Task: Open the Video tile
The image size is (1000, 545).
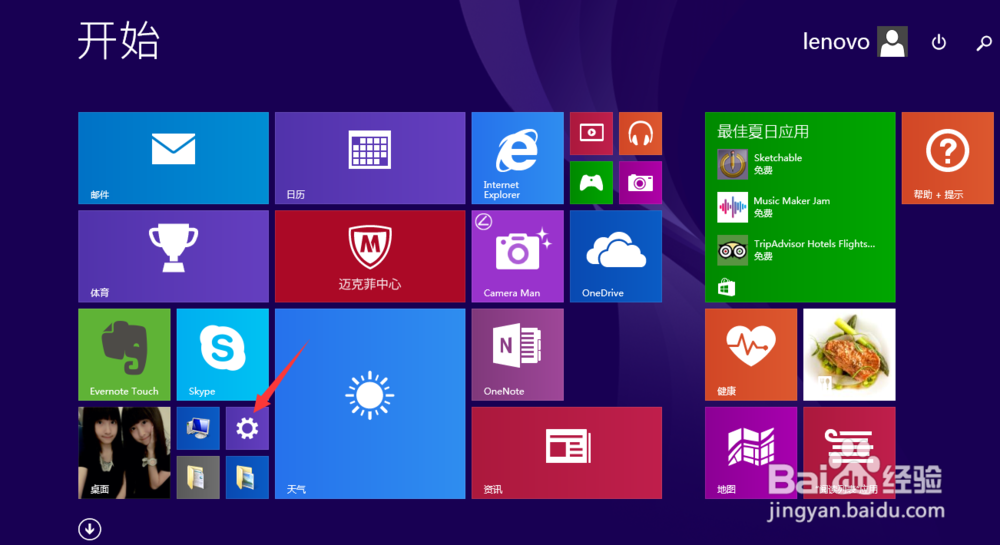Action: coord(591,133)
